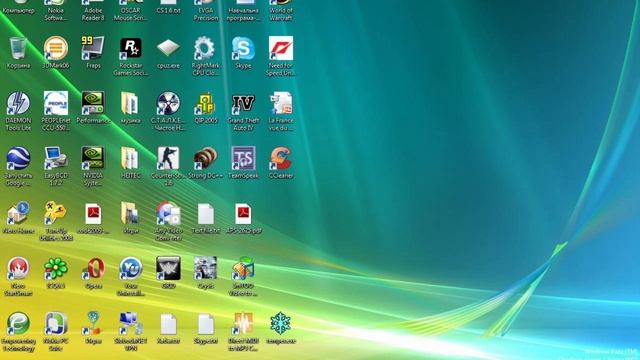640x360 pixels.
Task: Launch the S.T.A.L.K.E.R. game shortcut
Action: 168,103
